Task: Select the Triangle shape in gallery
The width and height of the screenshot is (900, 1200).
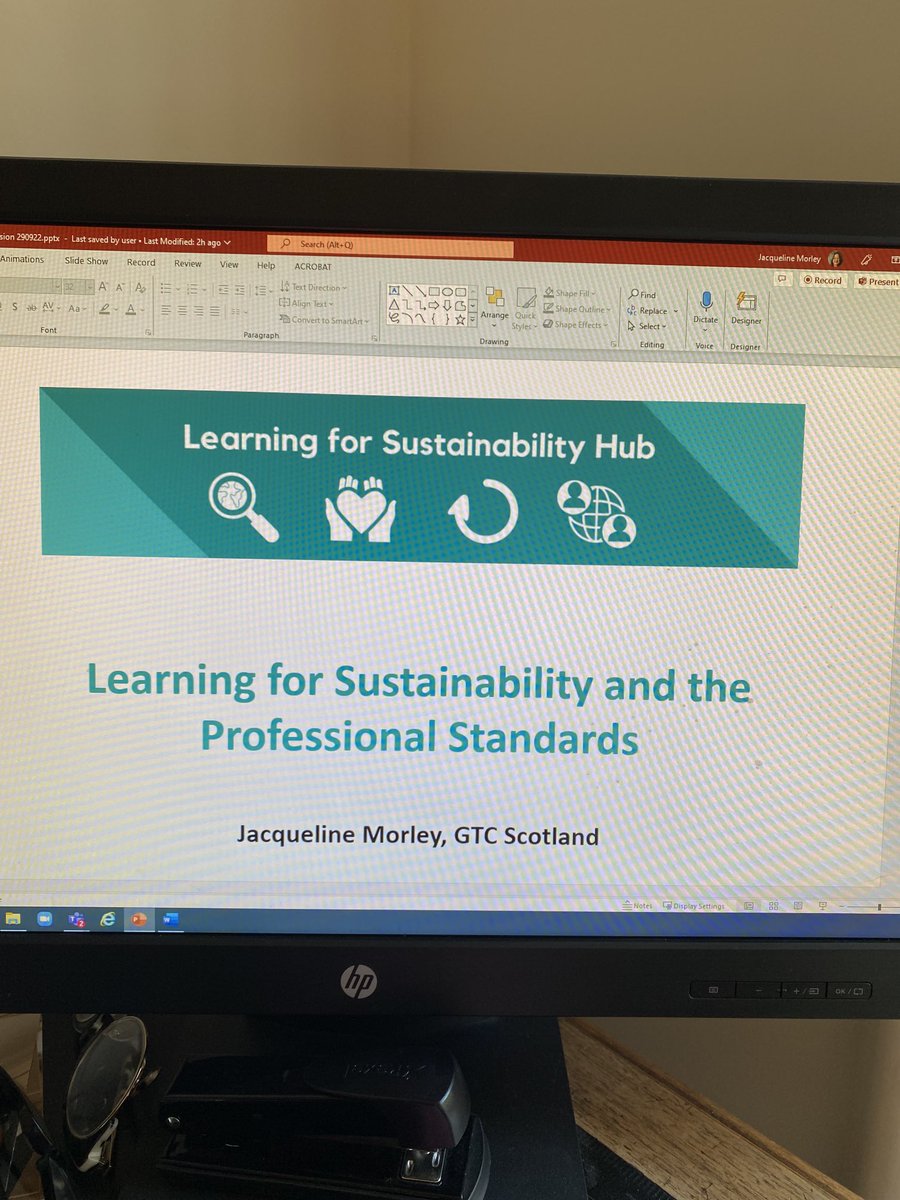Action: 395,304
